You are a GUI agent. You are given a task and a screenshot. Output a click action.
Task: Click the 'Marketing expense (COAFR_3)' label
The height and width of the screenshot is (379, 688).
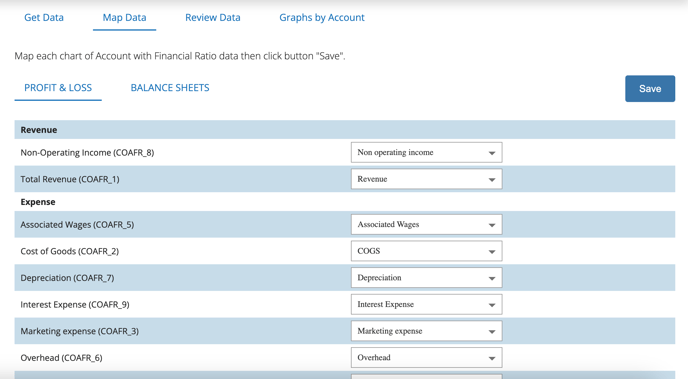79,331
